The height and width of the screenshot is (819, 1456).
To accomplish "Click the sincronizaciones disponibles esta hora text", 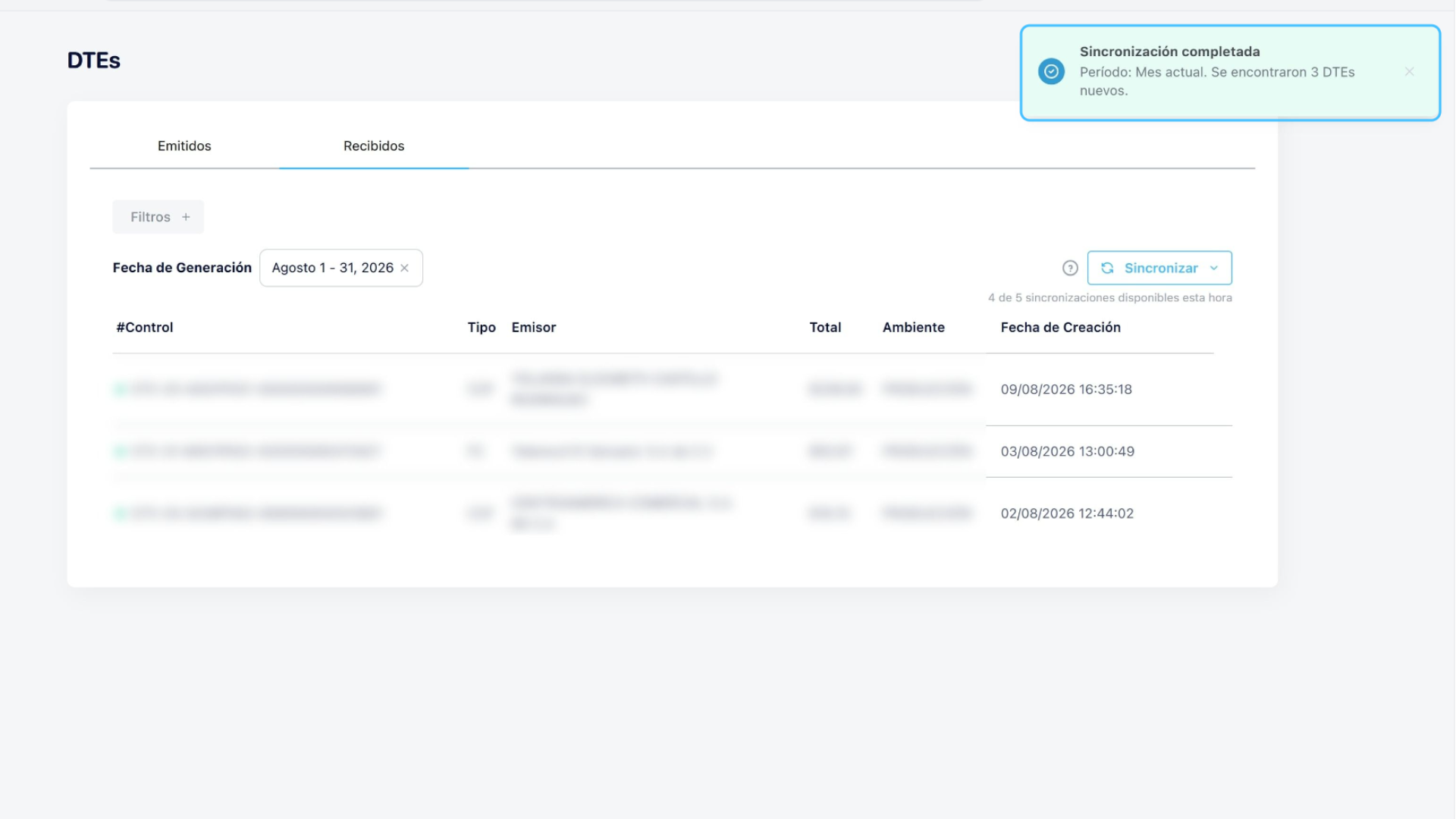I will pos(1110,297).
